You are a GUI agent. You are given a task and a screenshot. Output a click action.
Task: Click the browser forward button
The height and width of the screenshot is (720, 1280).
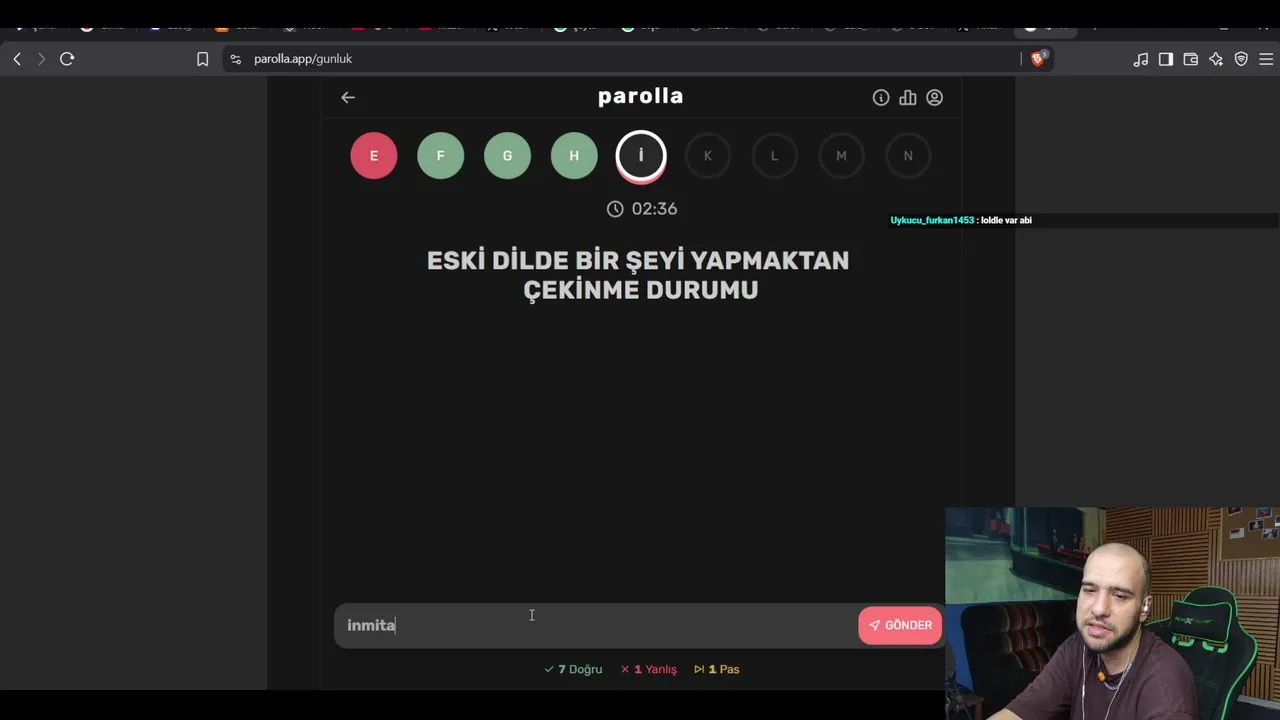point(41,59)
